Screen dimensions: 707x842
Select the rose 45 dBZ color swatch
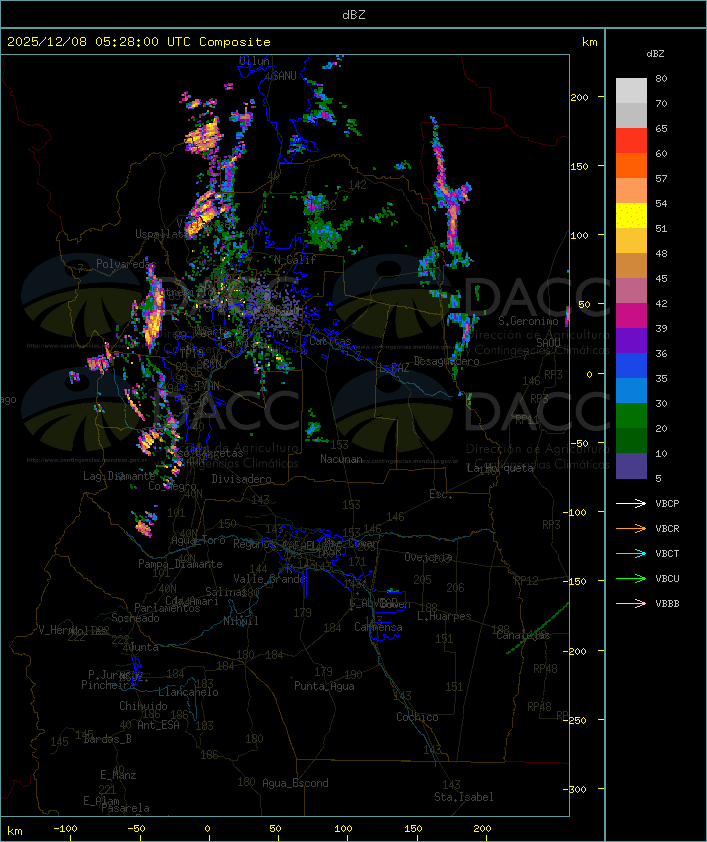click(631, 291)
